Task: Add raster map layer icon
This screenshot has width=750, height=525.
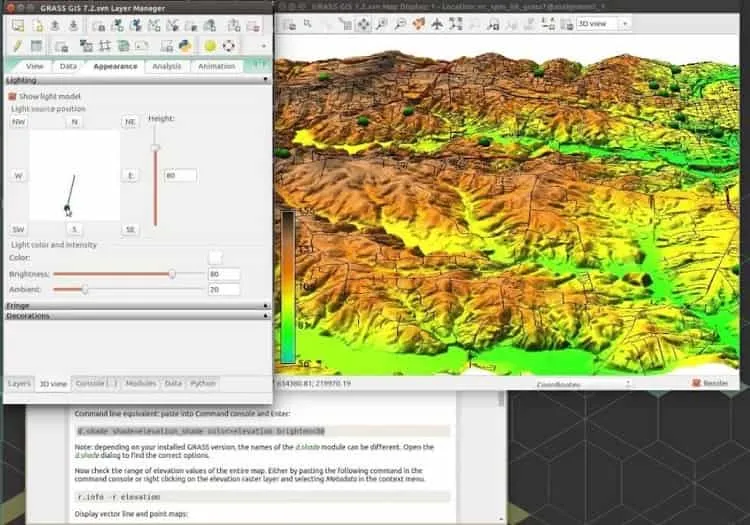Action: 117,25
